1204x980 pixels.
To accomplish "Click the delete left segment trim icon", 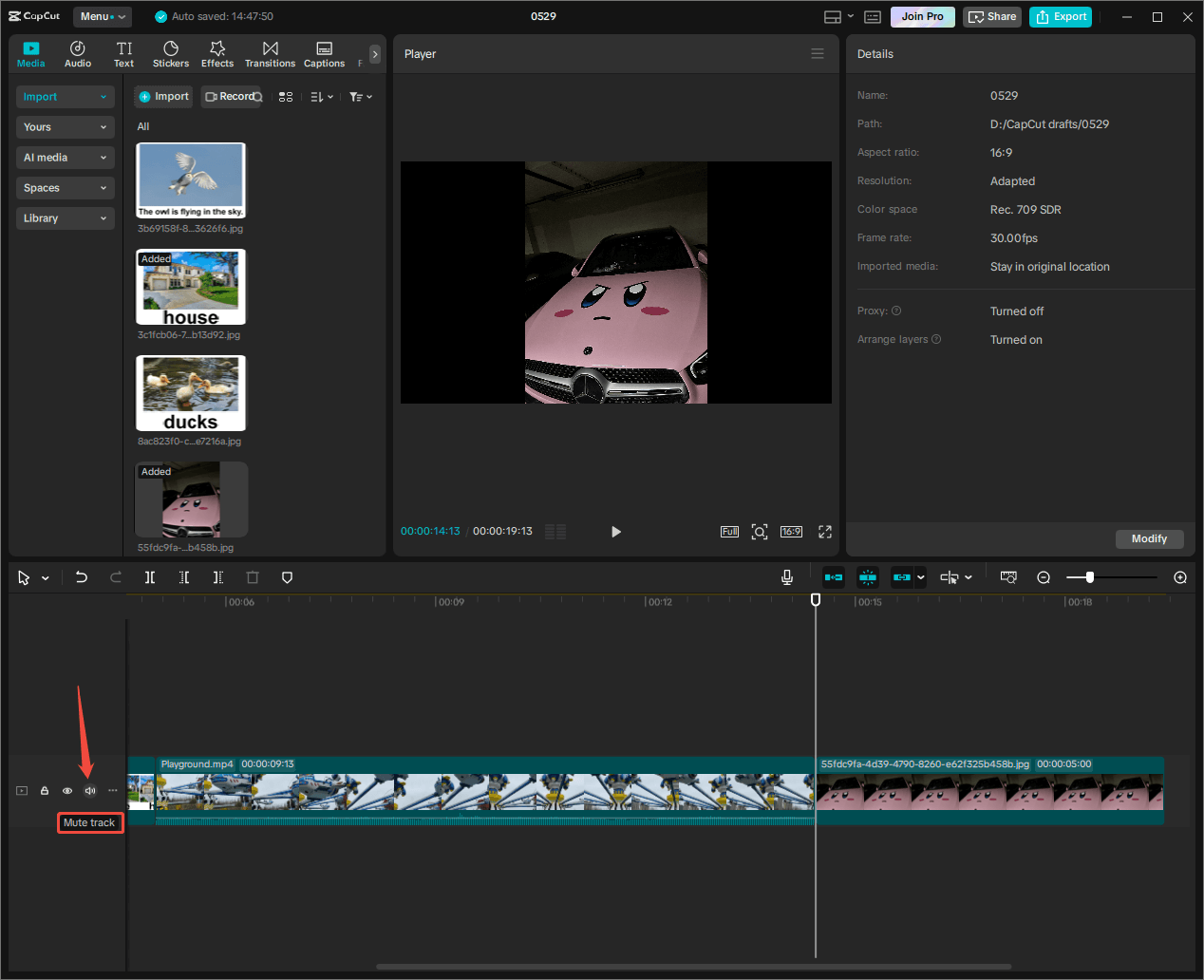I will (184, 577).
